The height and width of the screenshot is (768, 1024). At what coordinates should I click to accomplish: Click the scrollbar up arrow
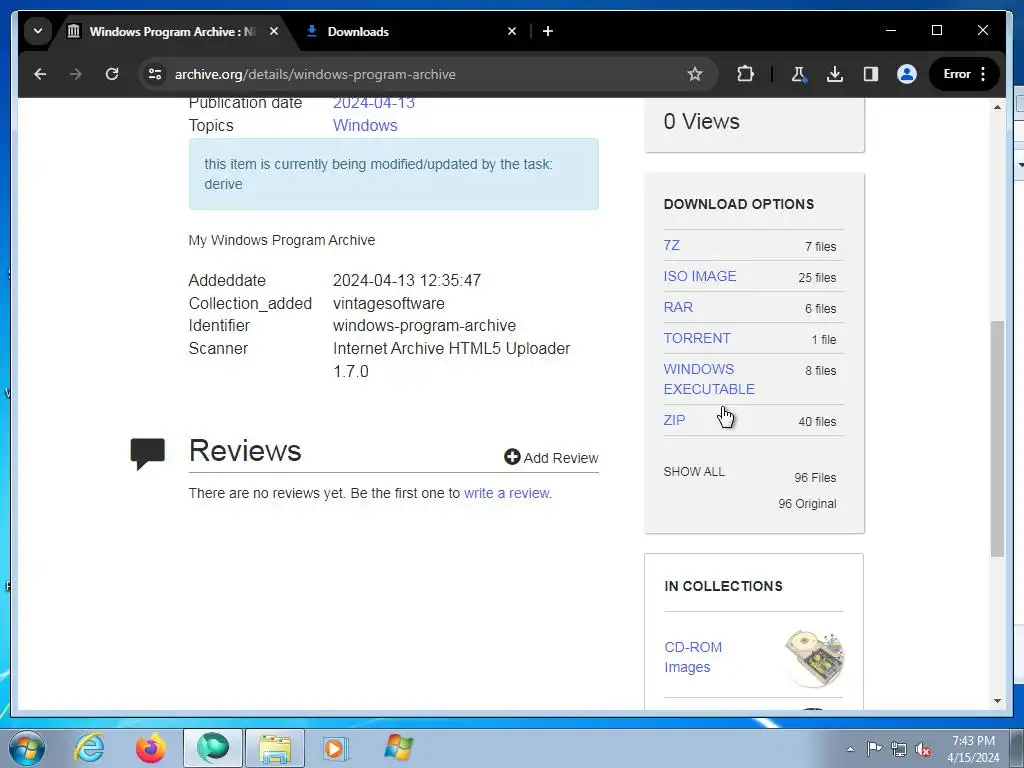(997, 107)
